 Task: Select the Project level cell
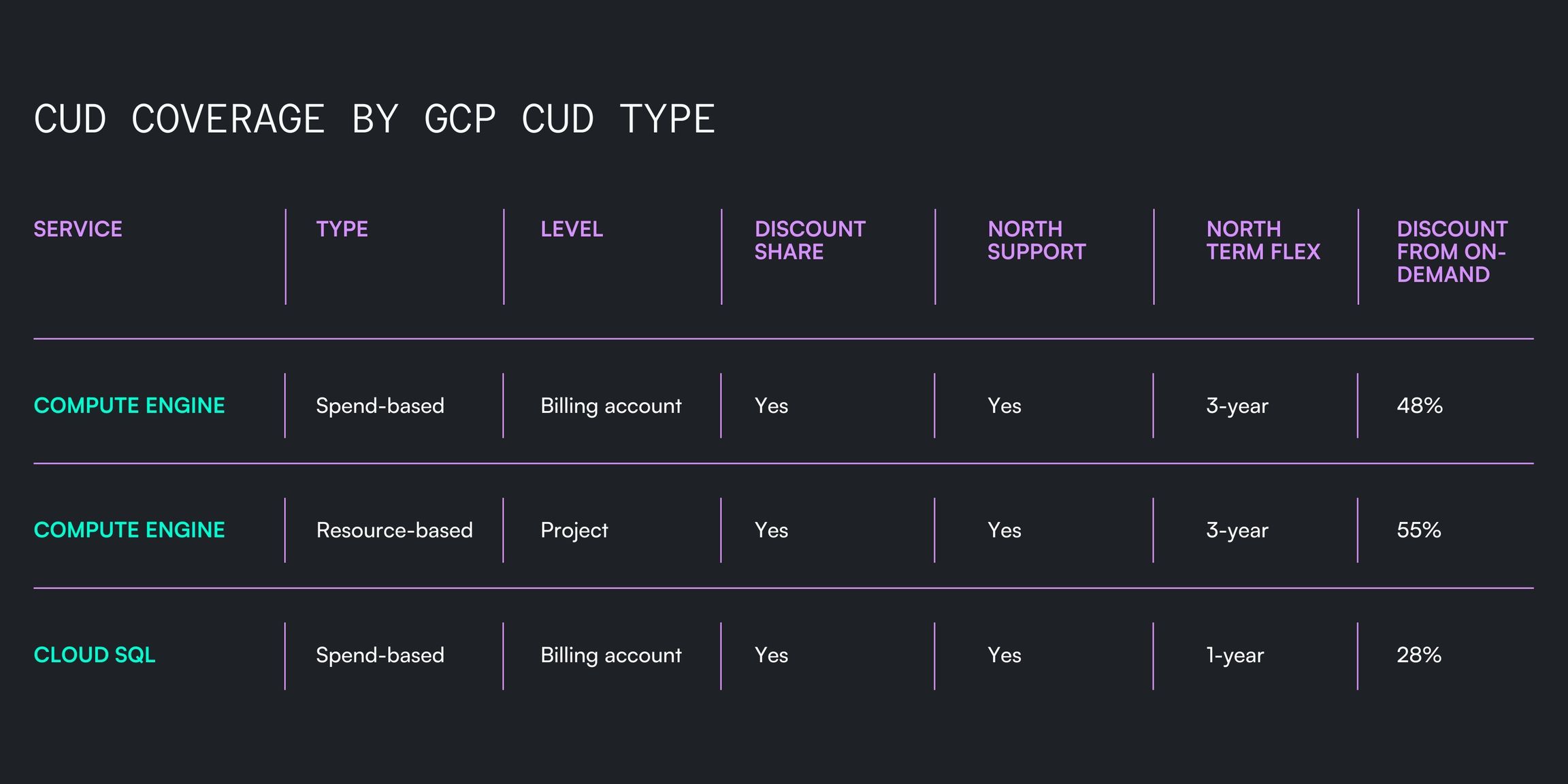[574, 530]
